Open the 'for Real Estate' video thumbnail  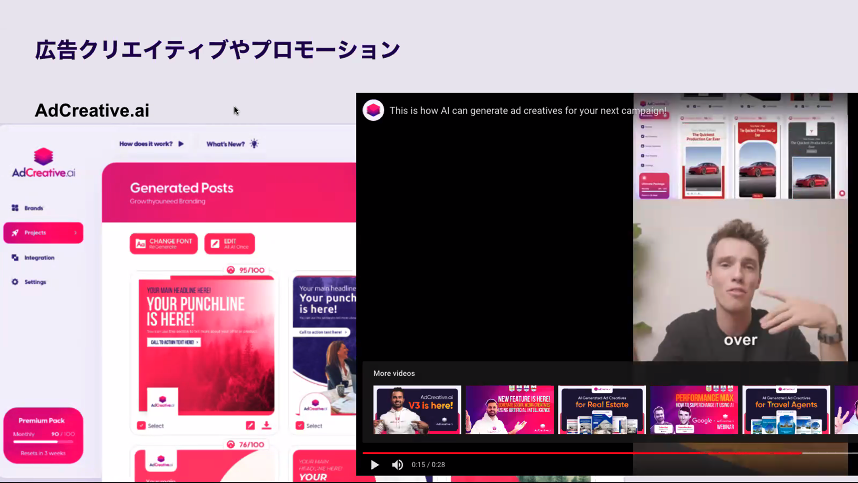coord(602,410)
